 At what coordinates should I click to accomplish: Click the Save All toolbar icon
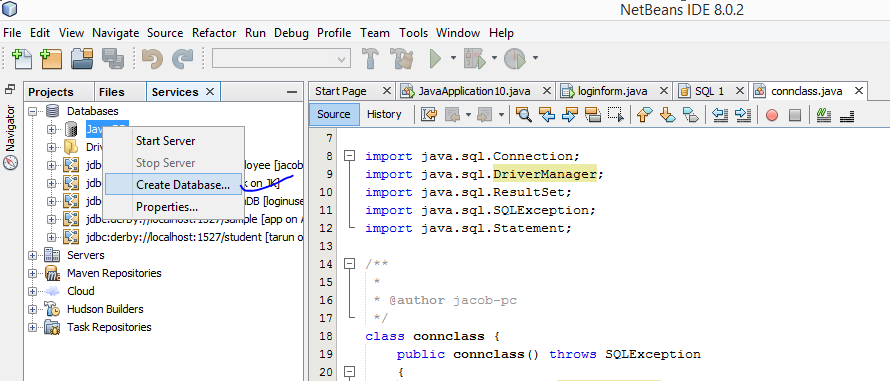coord(112,58)
